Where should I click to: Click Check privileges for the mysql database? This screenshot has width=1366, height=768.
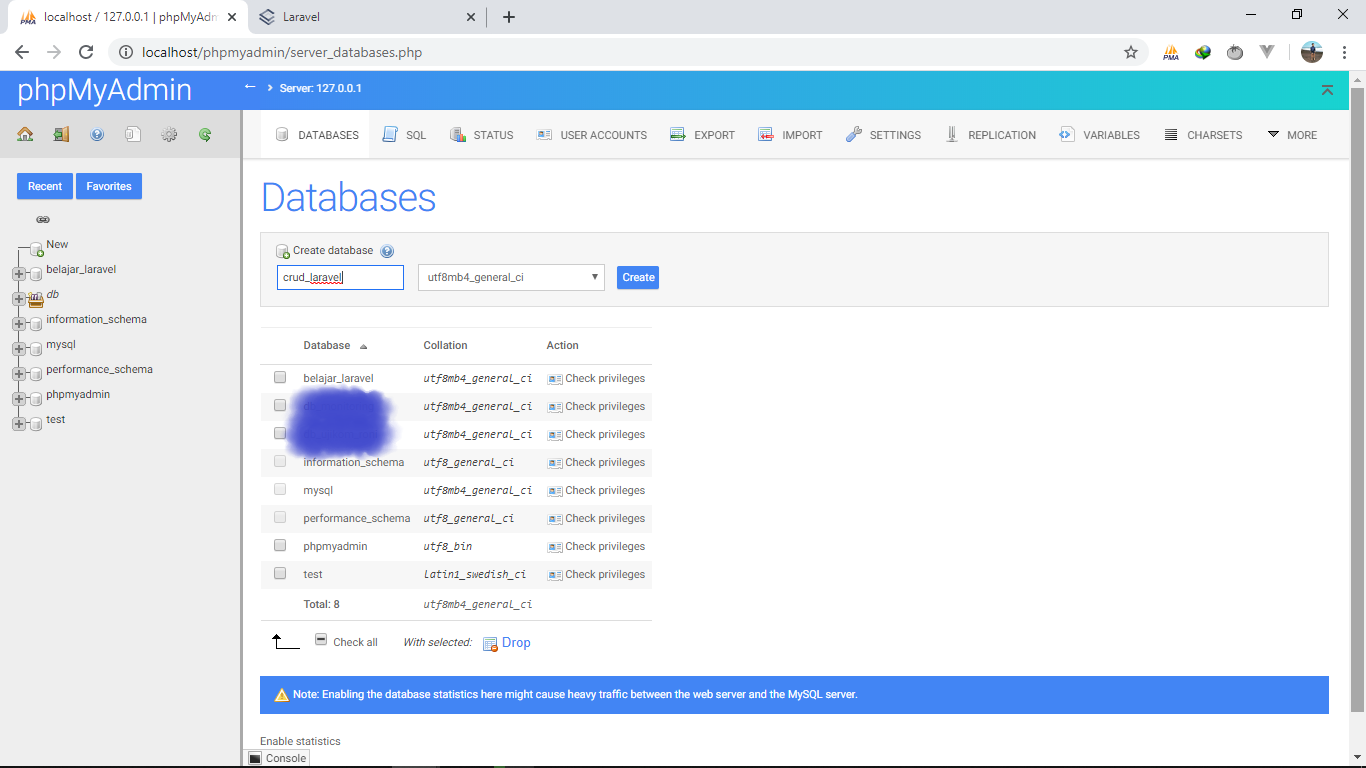596,490
